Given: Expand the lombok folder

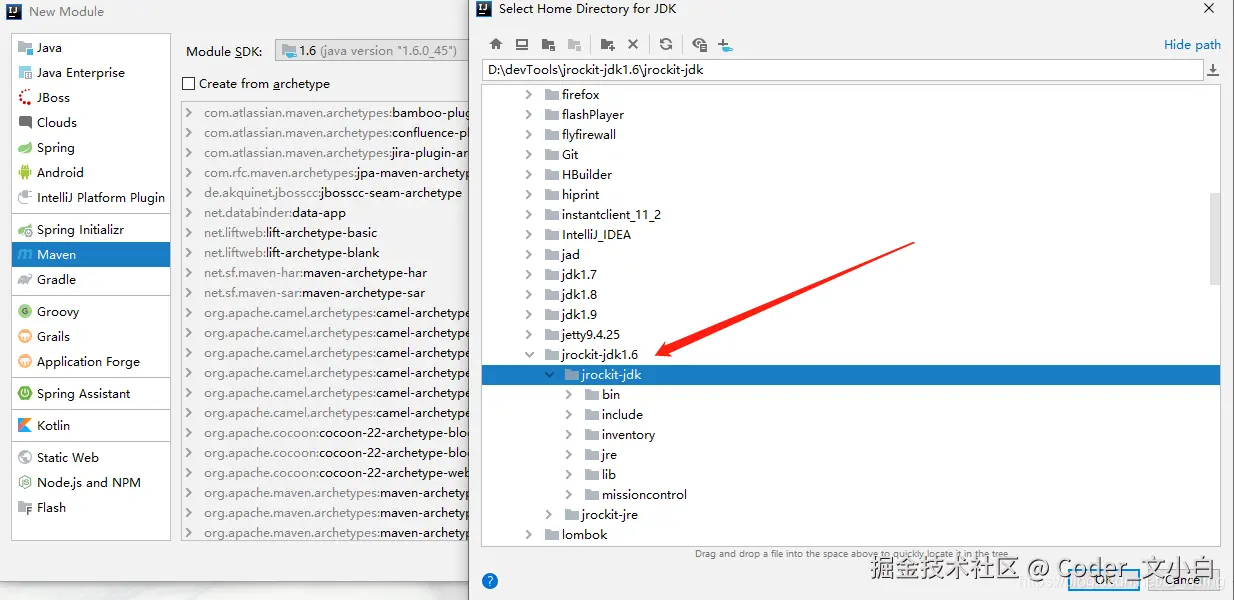Looking at the screenshot, I should [530, 535].
